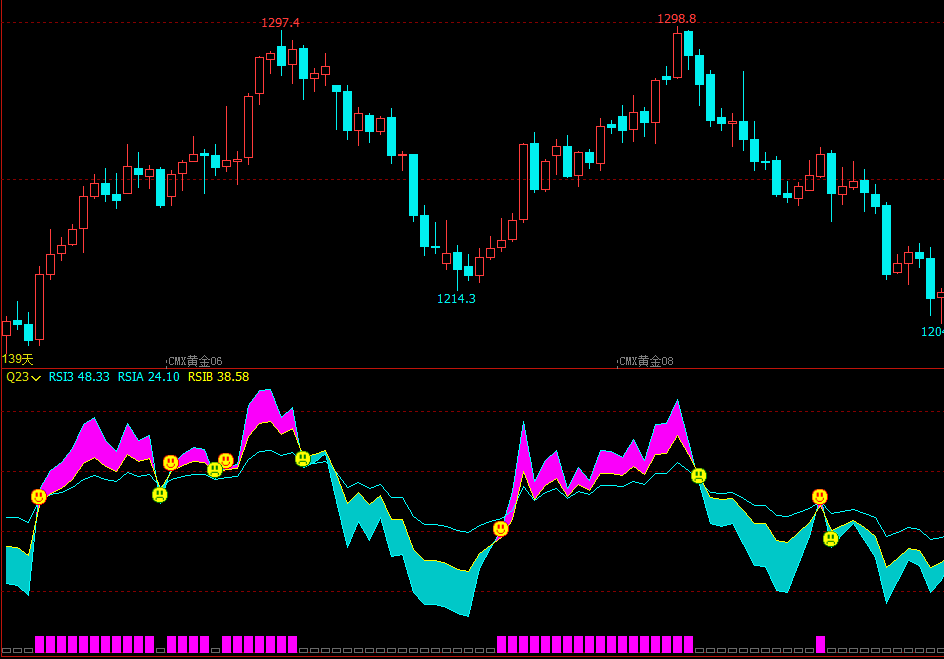Click the happy face starting the second long magenta run
This screenshot has height=659, width=944.
500,528
